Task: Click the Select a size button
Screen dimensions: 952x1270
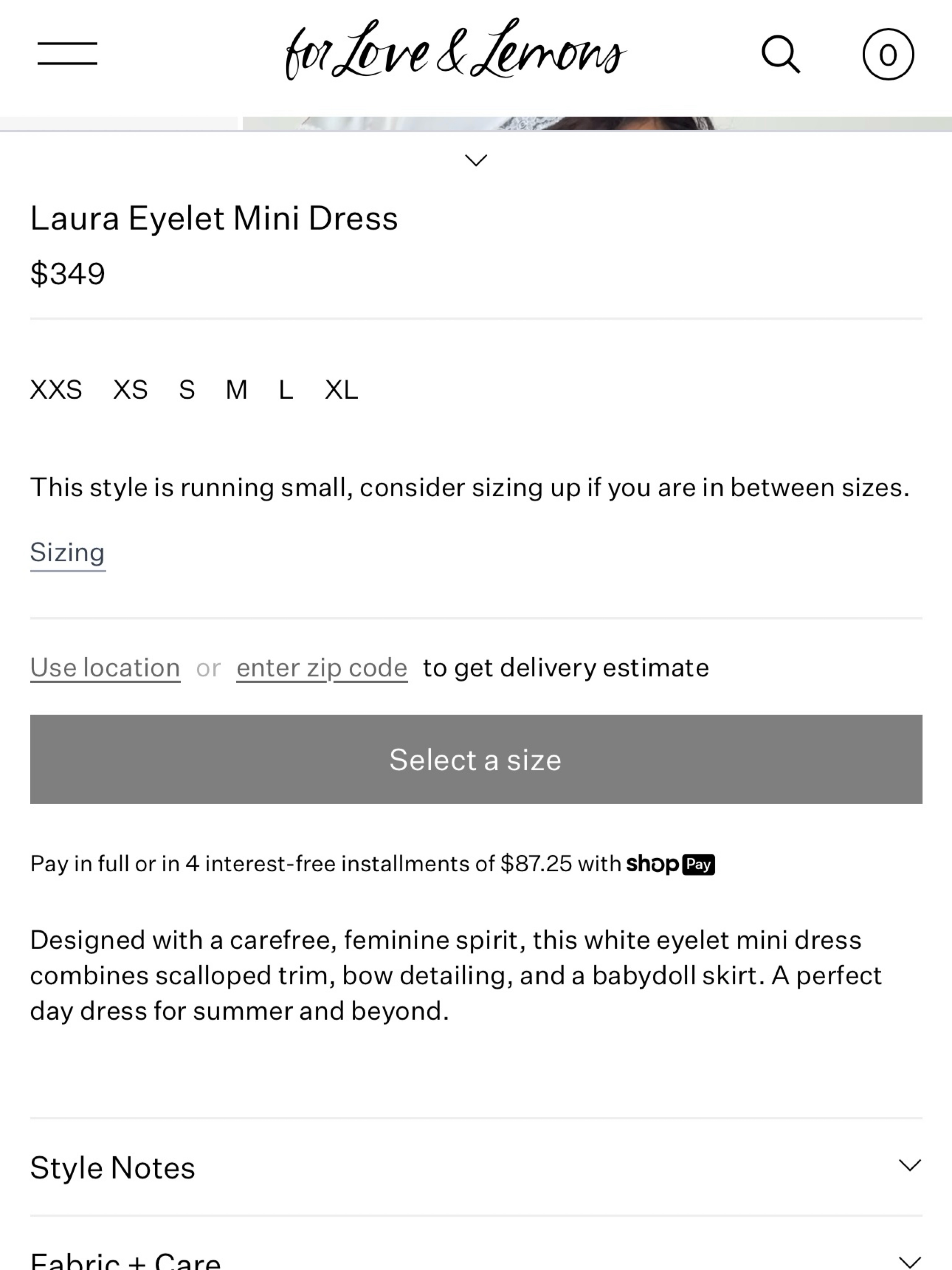Action: [x=476, y=759]
